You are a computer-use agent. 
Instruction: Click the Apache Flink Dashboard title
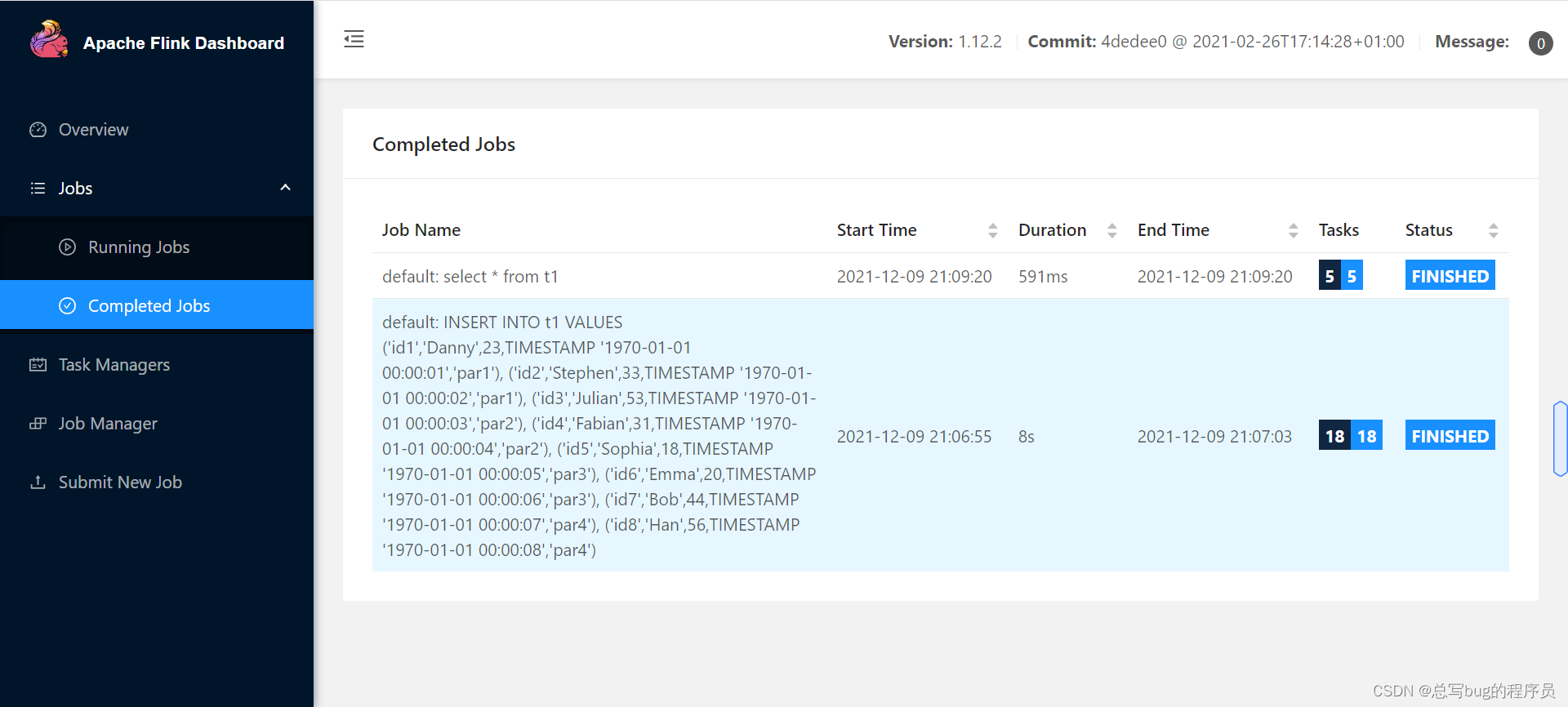coord(184,43)
